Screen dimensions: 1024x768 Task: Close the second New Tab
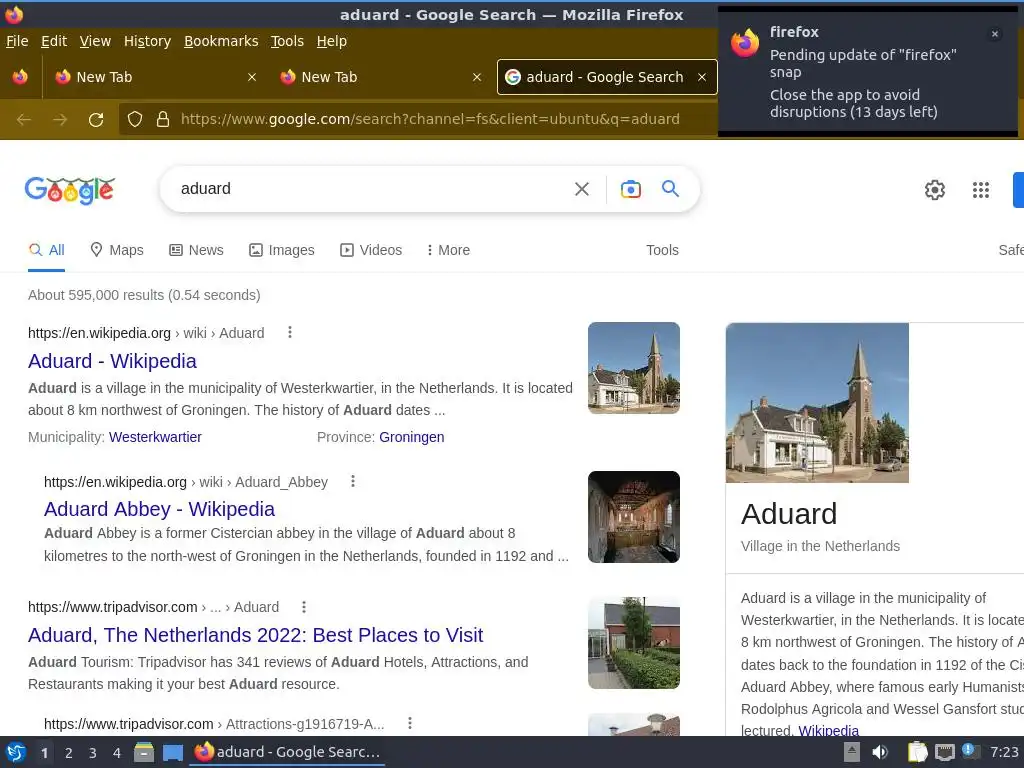click(x=477, y=77)
